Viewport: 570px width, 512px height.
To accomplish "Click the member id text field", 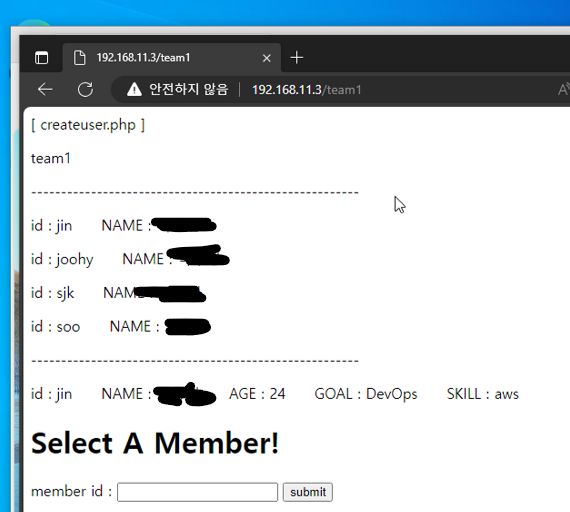I will coord(197,492).
